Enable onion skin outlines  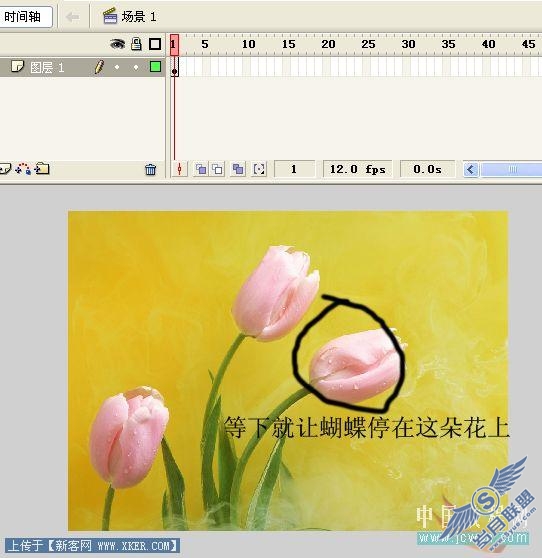pyautogui.click(x=218, y=169)
